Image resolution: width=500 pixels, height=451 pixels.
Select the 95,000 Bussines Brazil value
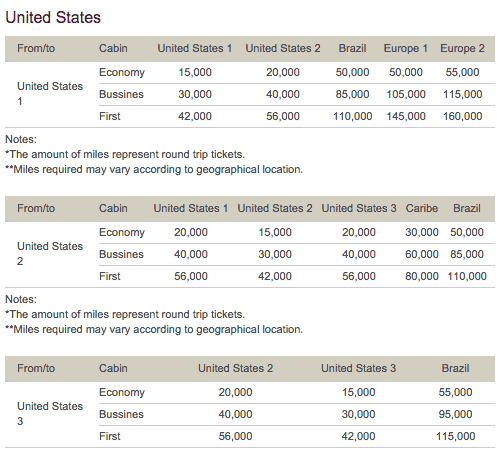point(455,414)
